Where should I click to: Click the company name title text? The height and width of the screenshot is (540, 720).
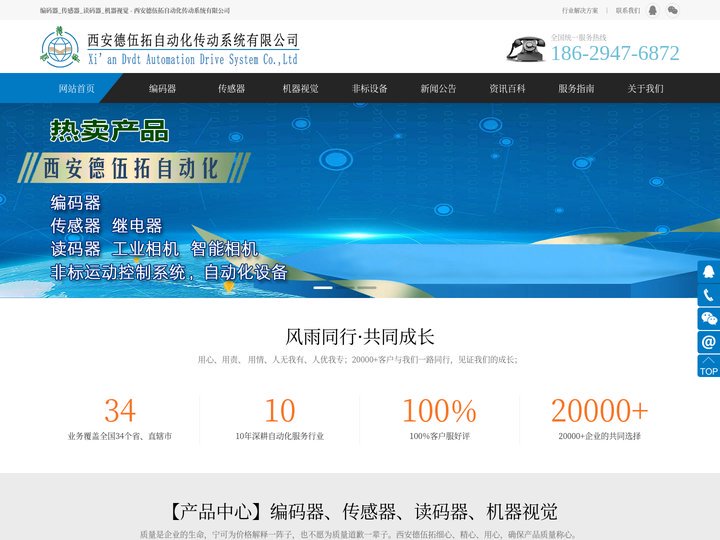193,40
